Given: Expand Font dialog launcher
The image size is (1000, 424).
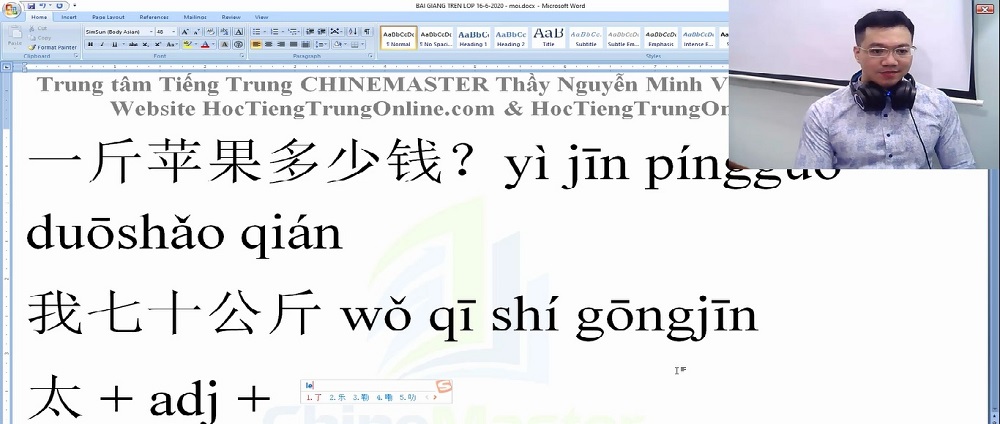Looking at the screenshot, I should coord(242,56).
